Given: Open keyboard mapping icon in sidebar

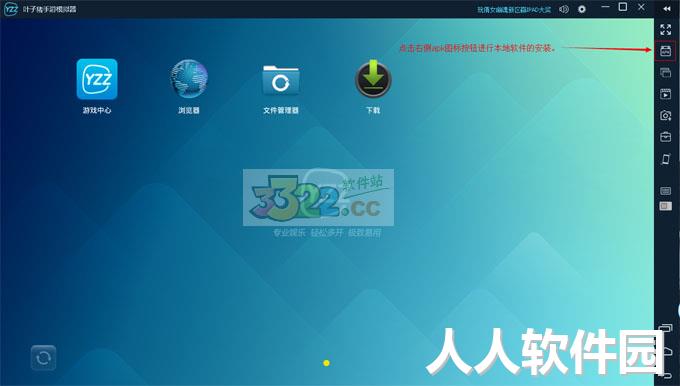Looking at the screenshot, I should [x=665, y=191].
